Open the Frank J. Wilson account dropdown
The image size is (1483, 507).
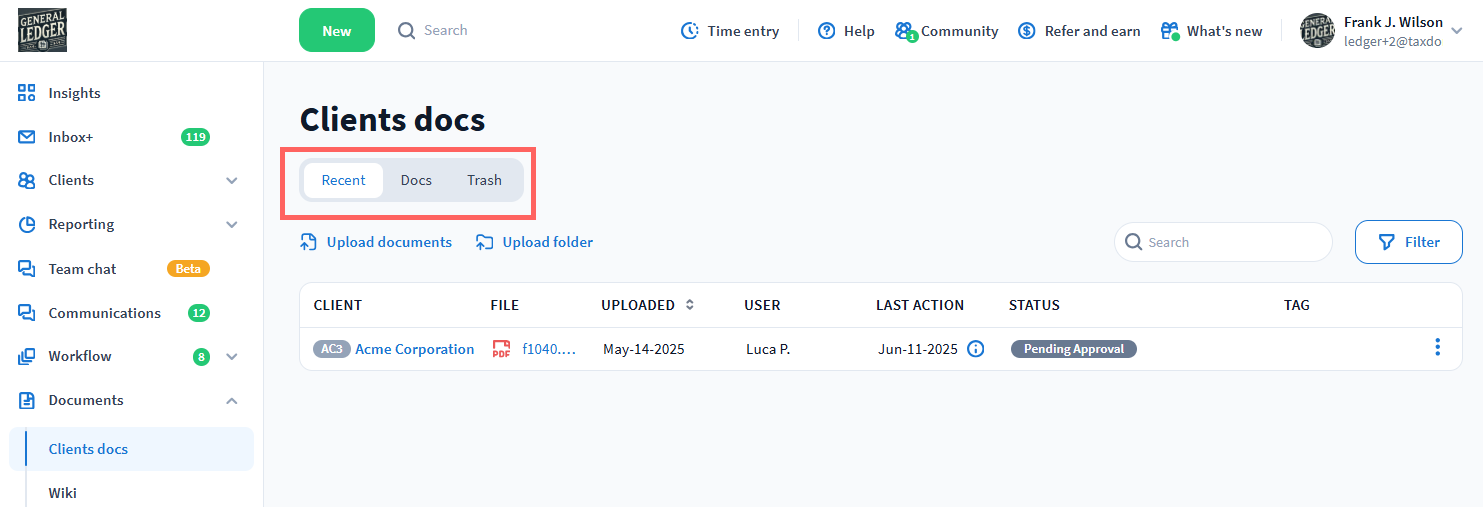pos(1456,31)
